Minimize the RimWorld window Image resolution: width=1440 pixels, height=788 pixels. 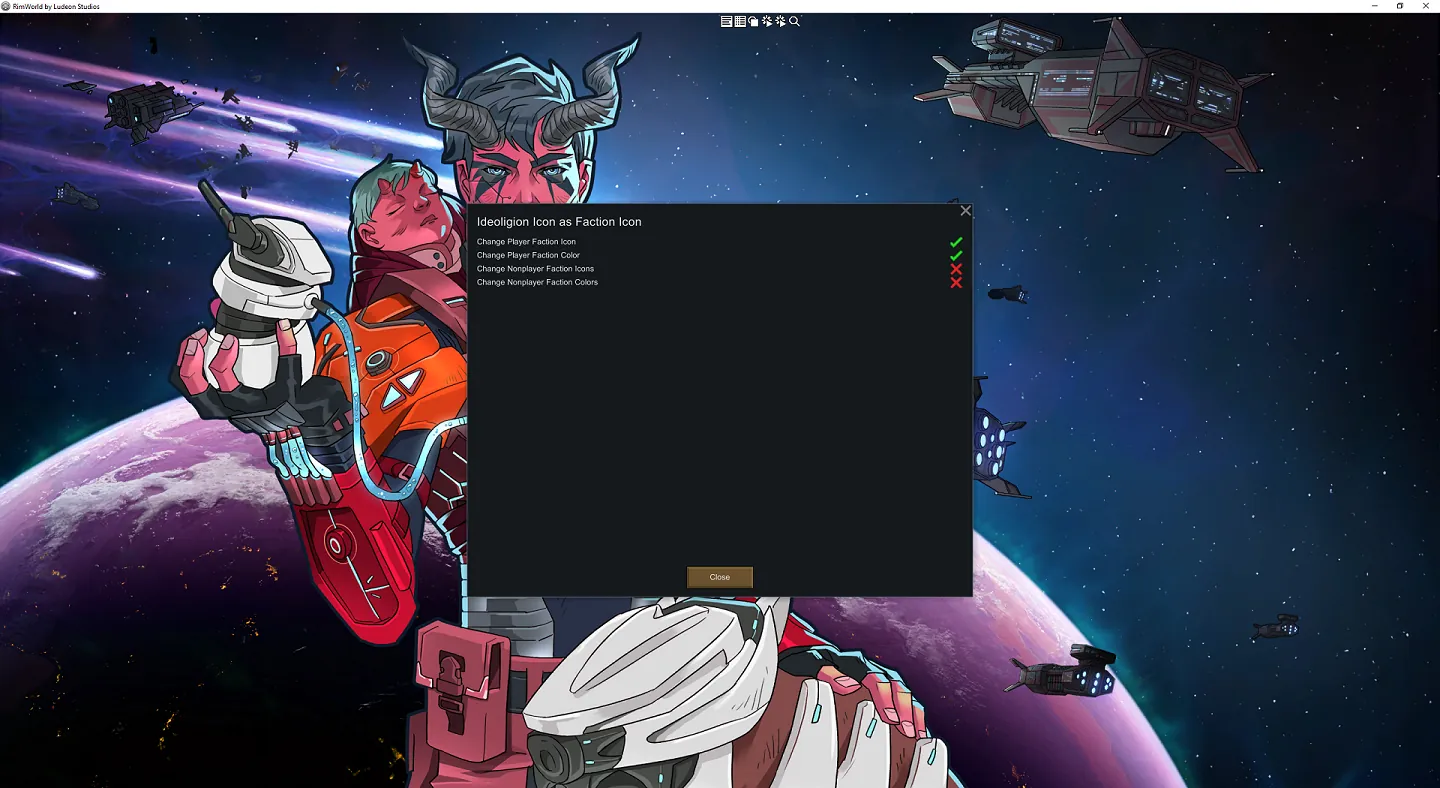1373,6
